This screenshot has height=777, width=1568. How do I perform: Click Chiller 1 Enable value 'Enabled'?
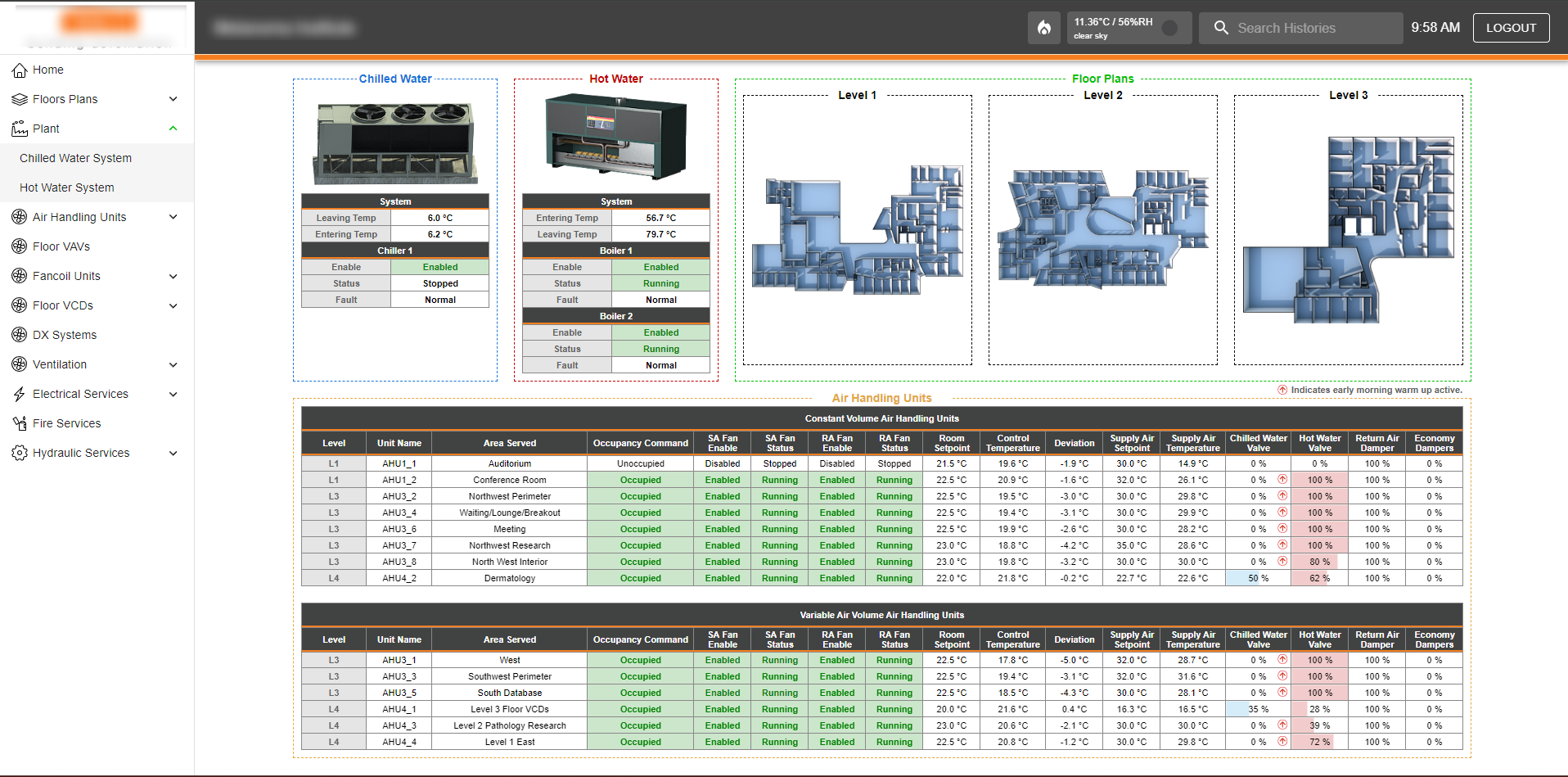click(x=440, y=267)
